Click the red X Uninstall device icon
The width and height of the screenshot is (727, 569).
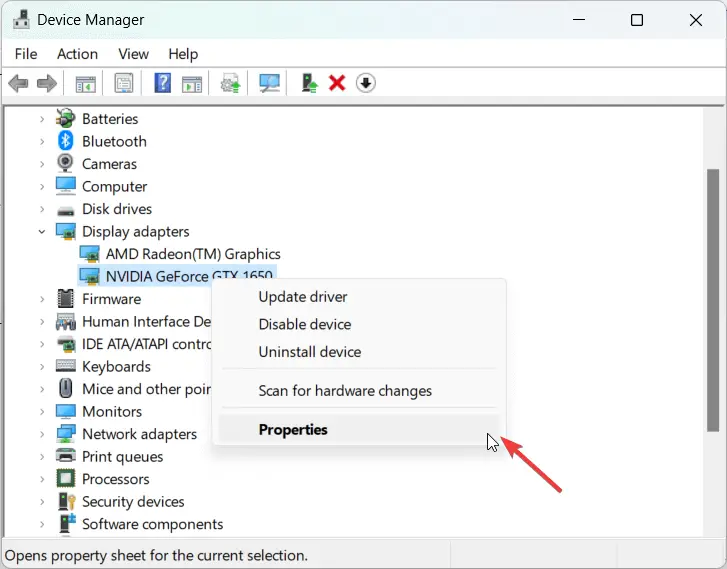(x=337, y=83)
